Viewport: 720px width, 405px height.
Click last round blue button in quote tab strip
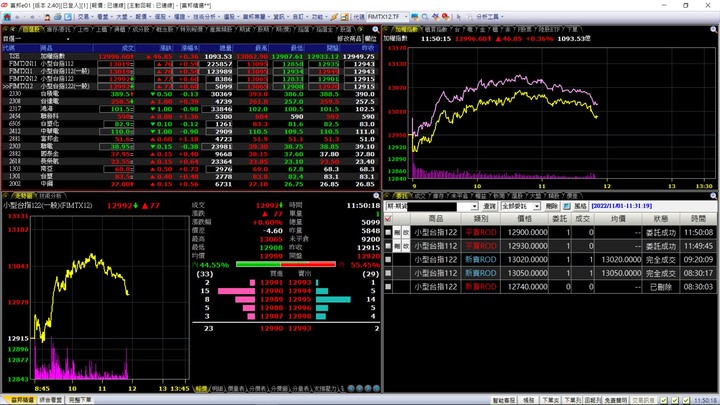pos(377,388)
